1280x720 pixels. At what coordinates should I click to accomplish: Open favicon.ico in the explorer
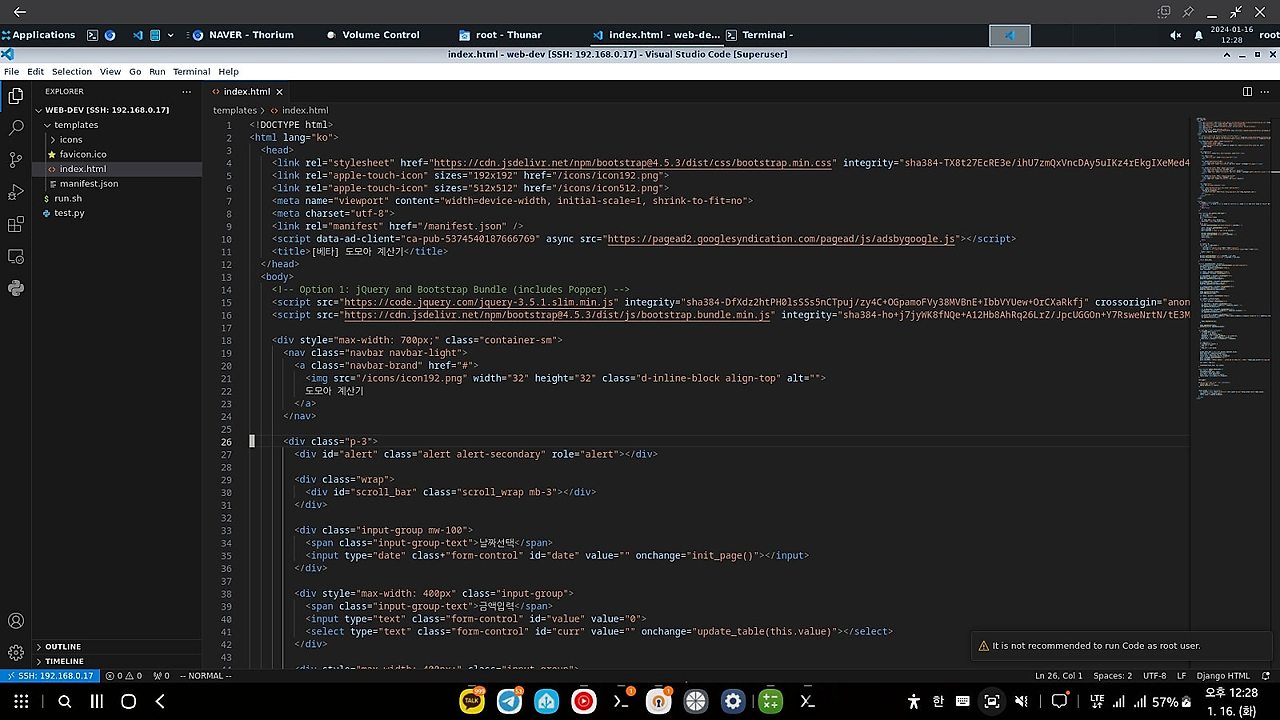tap(82, 154)
